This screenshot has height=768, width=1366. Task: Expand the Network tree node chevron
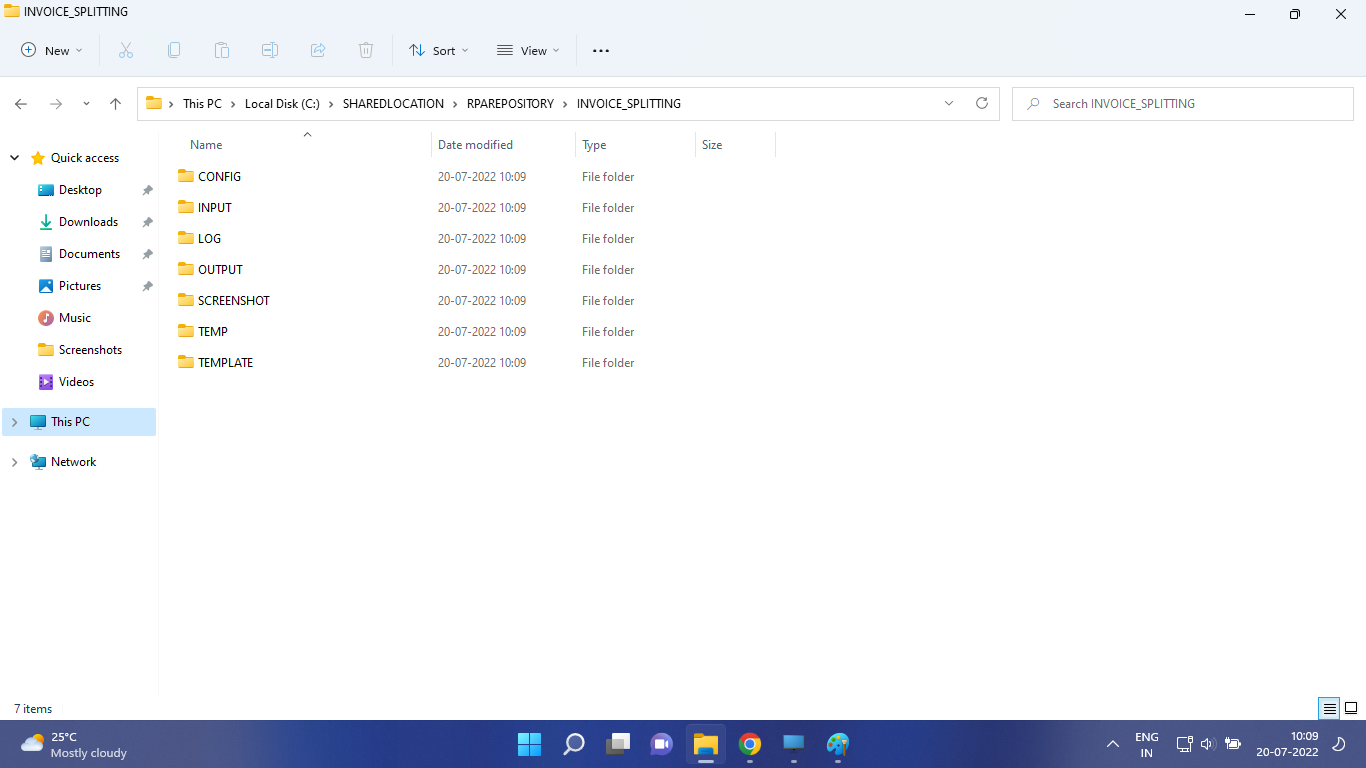(14, 462)
